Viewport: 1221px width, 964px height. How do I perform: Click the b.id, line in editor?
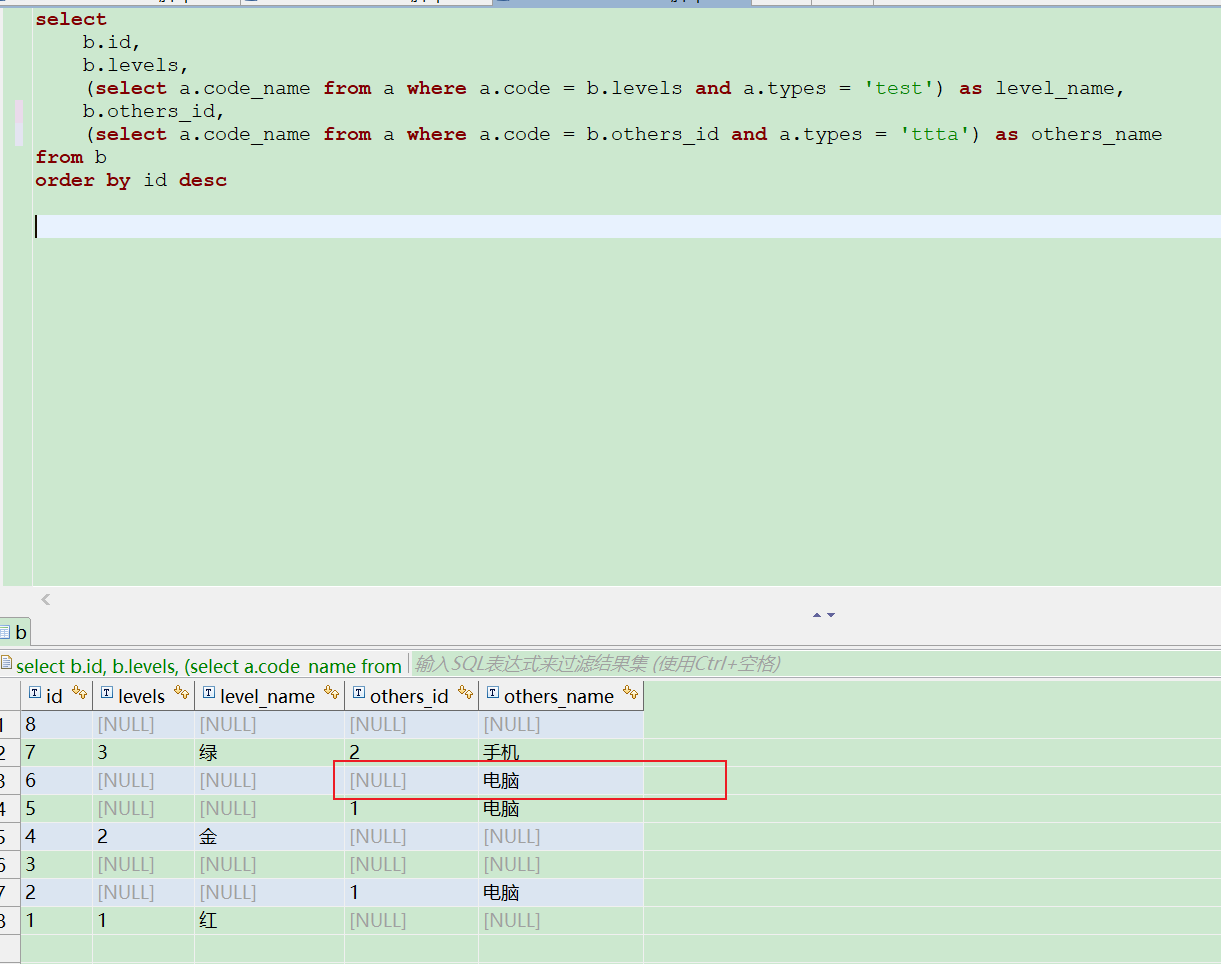[x=112, y=42]
